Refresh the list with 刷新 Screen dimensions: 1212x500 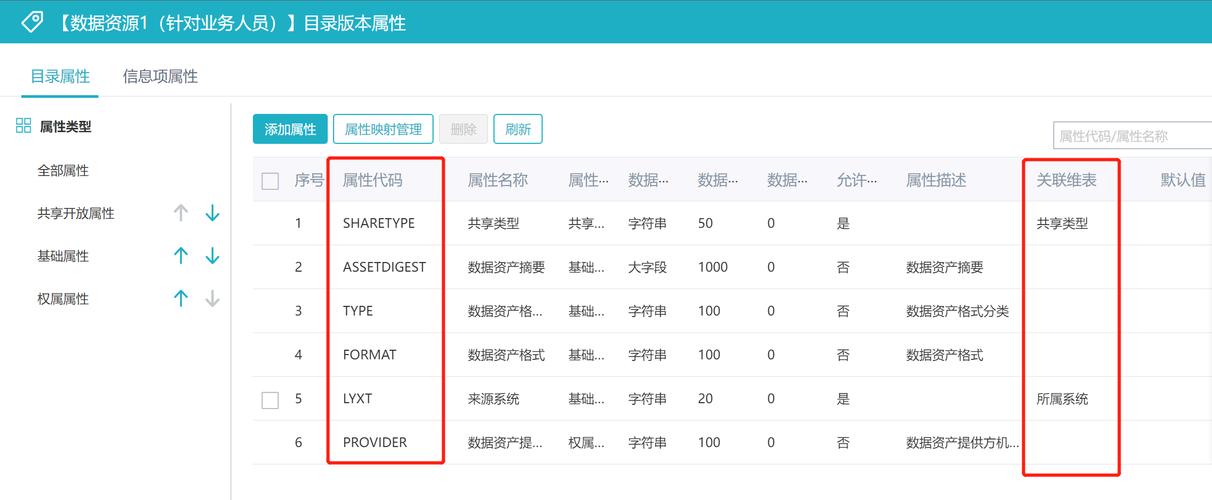[518, 129]
